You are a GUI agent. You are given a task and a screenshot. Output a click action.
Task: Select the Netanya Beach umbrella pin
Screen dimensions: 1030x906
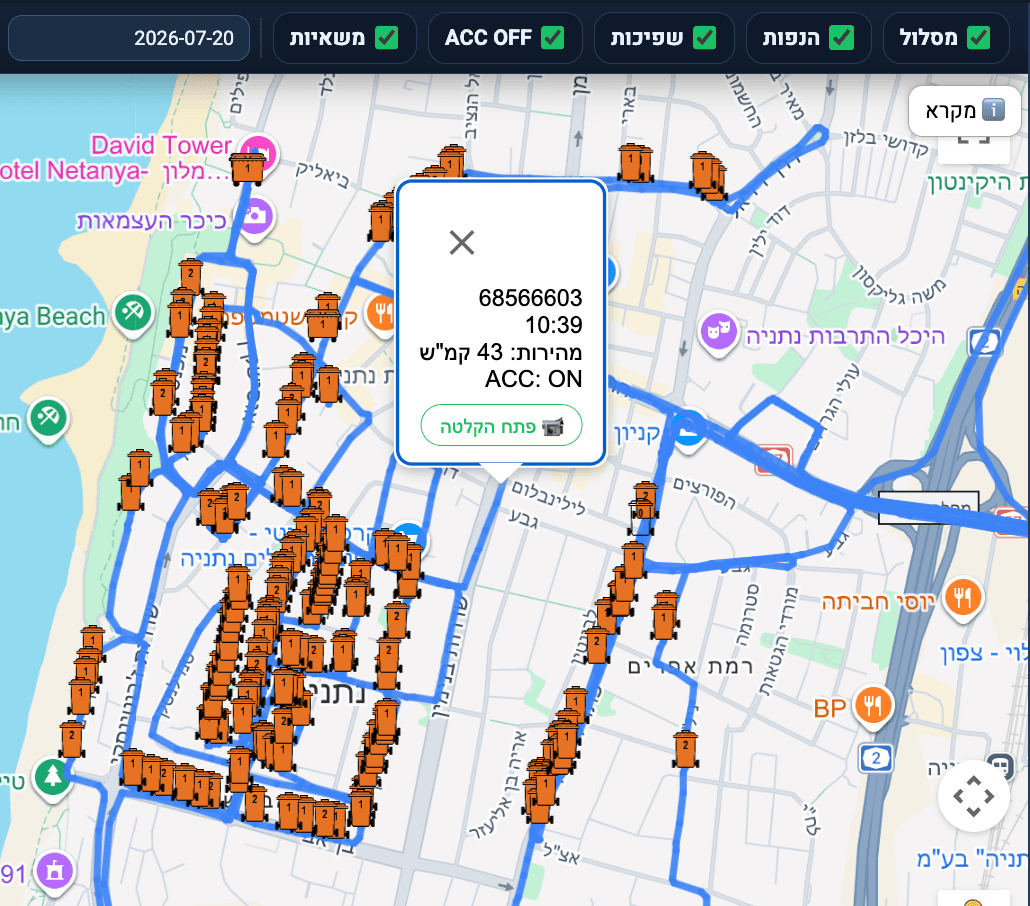point(134,313)
